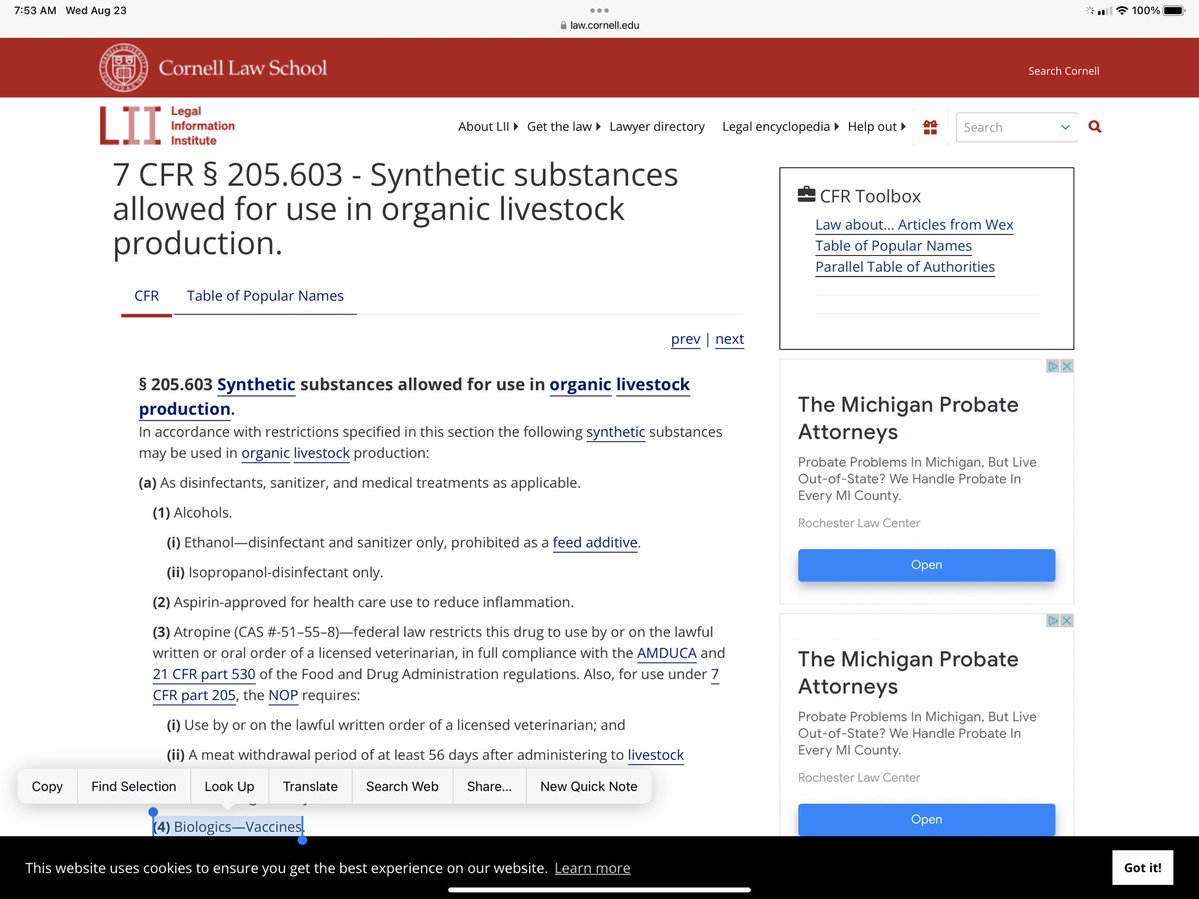Choose Copy from the selection menu
The width and height of the screenshot is (1199, 899).
(47, 786)
